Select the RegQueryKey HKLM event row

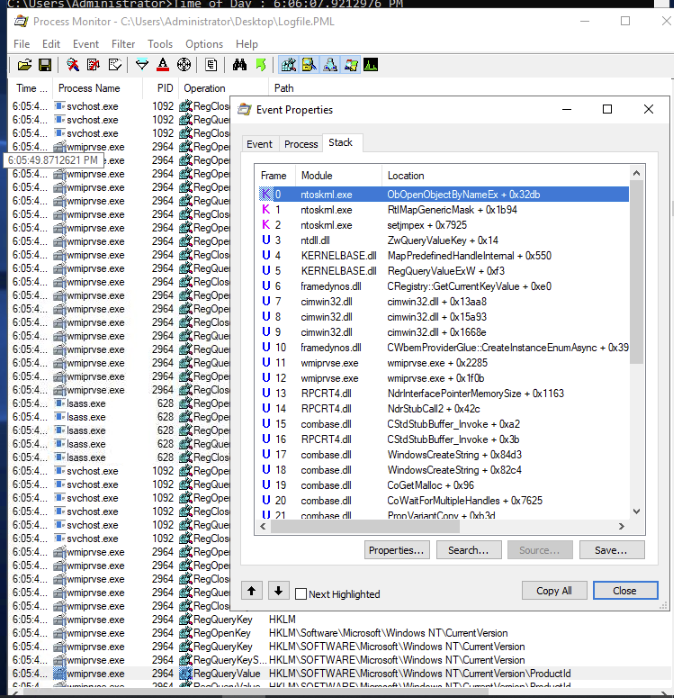coord(339,619)
